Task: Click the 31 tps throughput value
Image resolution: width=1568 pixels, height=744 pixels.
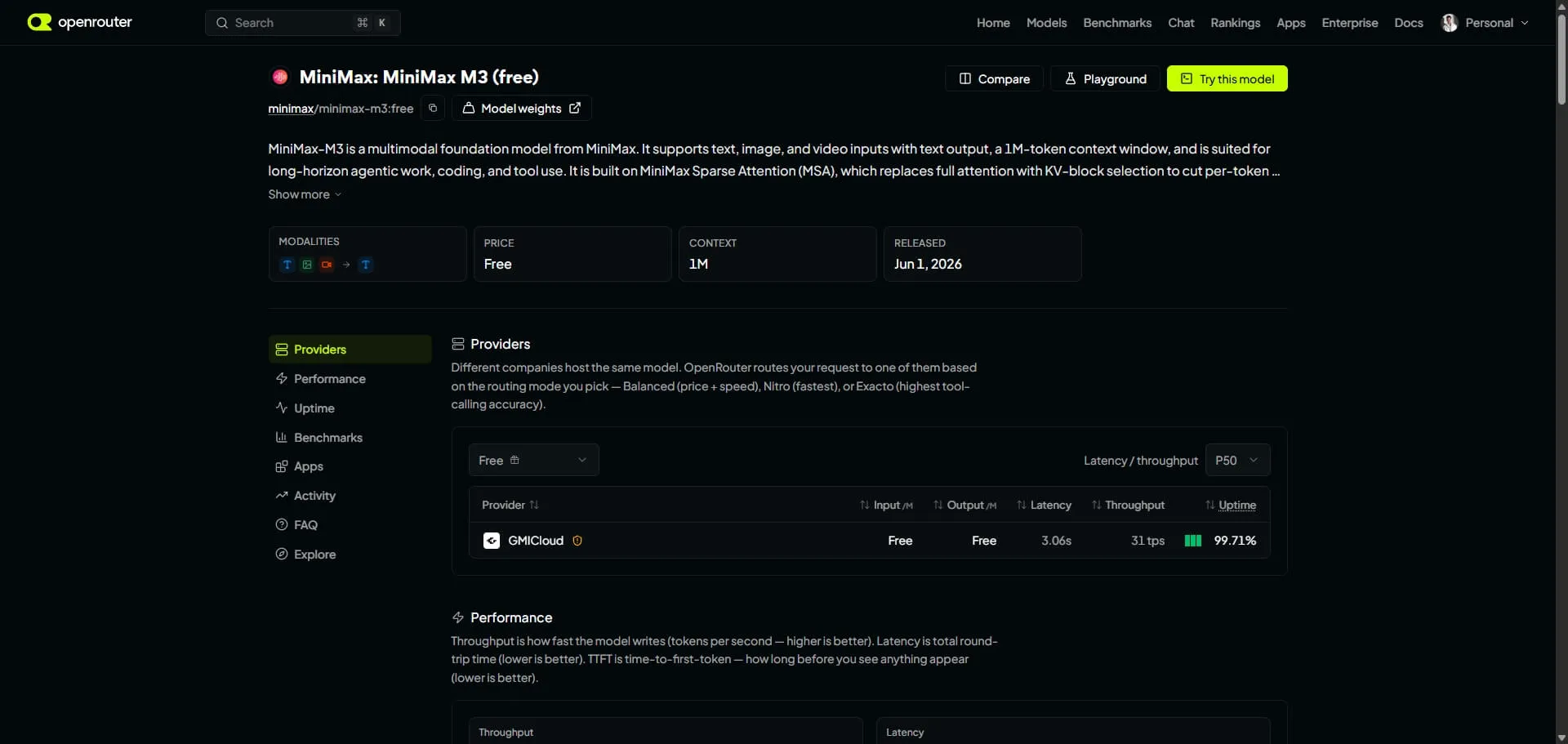Action: tap(1147, 541)
